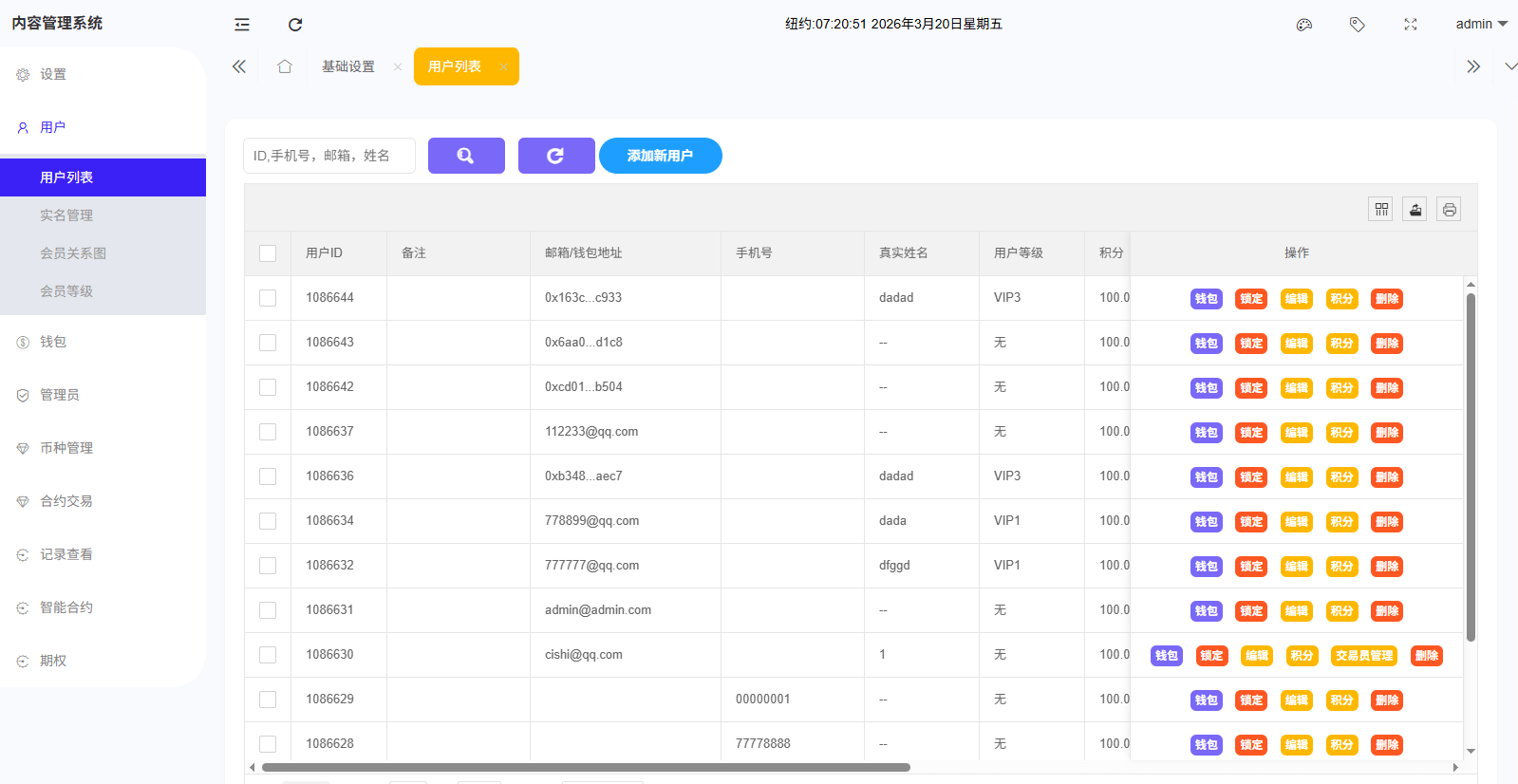Screen dimensions: 1518x784
Task: Click the print table icon
Action: (1449, 210)
